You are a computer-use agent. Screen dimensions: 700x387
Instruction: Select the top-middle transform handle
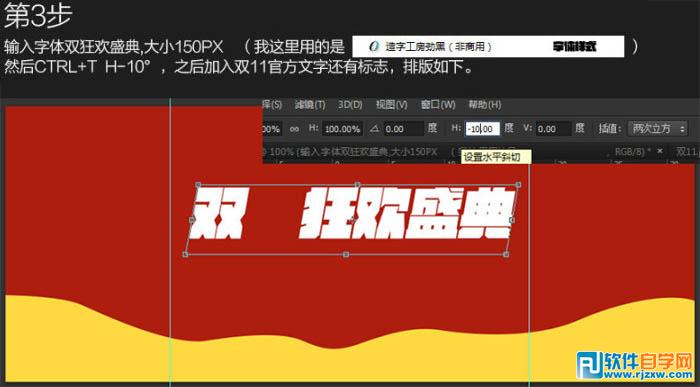click(x=358, y=184)
